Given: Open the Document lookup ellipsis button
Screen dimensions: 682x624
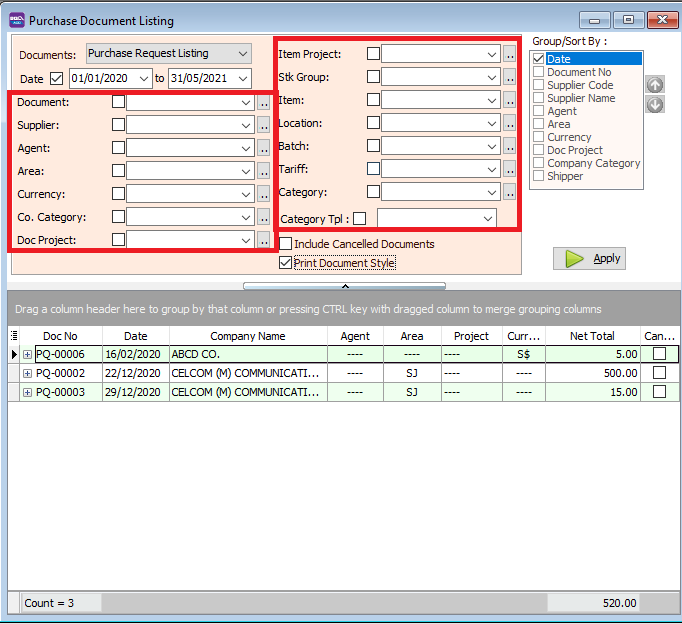Looking at the screenshot, I should (263, 102).
